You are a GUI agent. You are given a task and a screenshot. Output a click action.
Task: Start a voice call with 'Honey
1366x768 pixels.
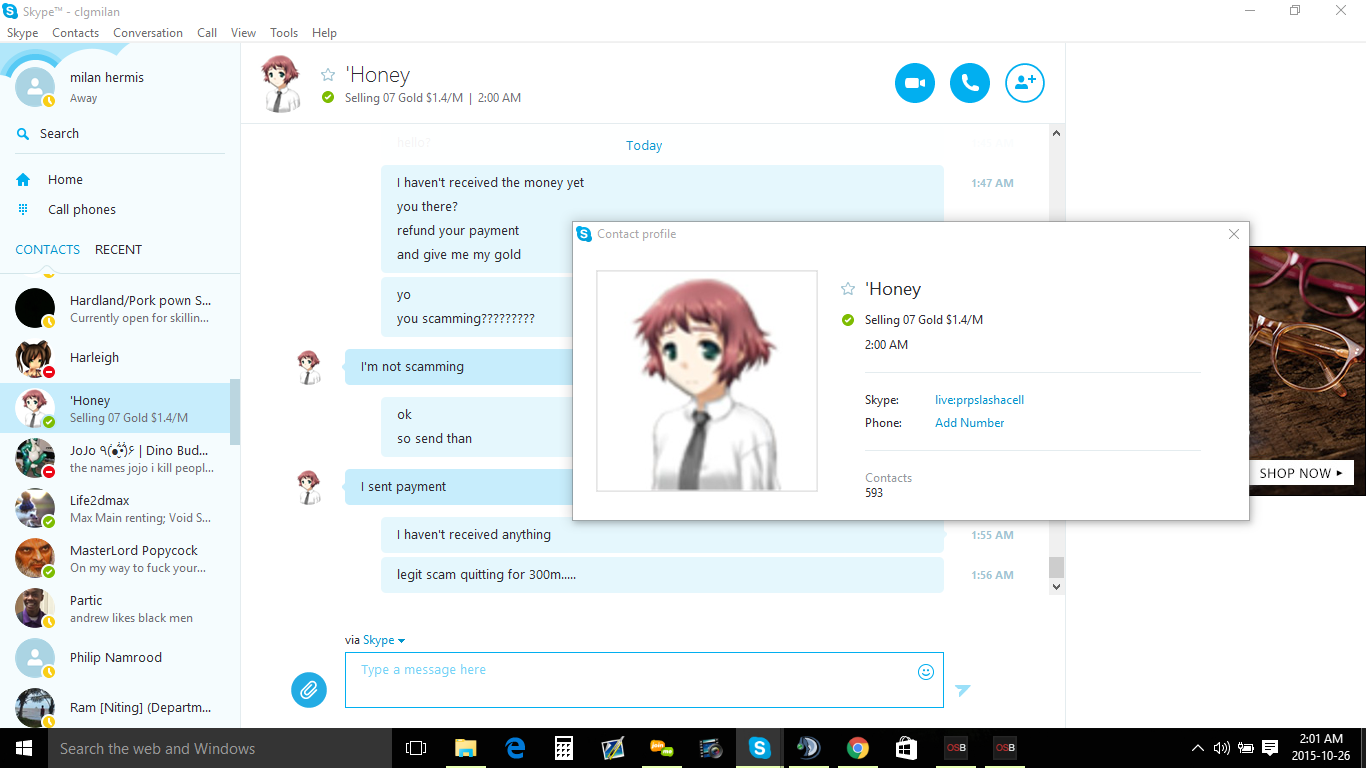970,83
